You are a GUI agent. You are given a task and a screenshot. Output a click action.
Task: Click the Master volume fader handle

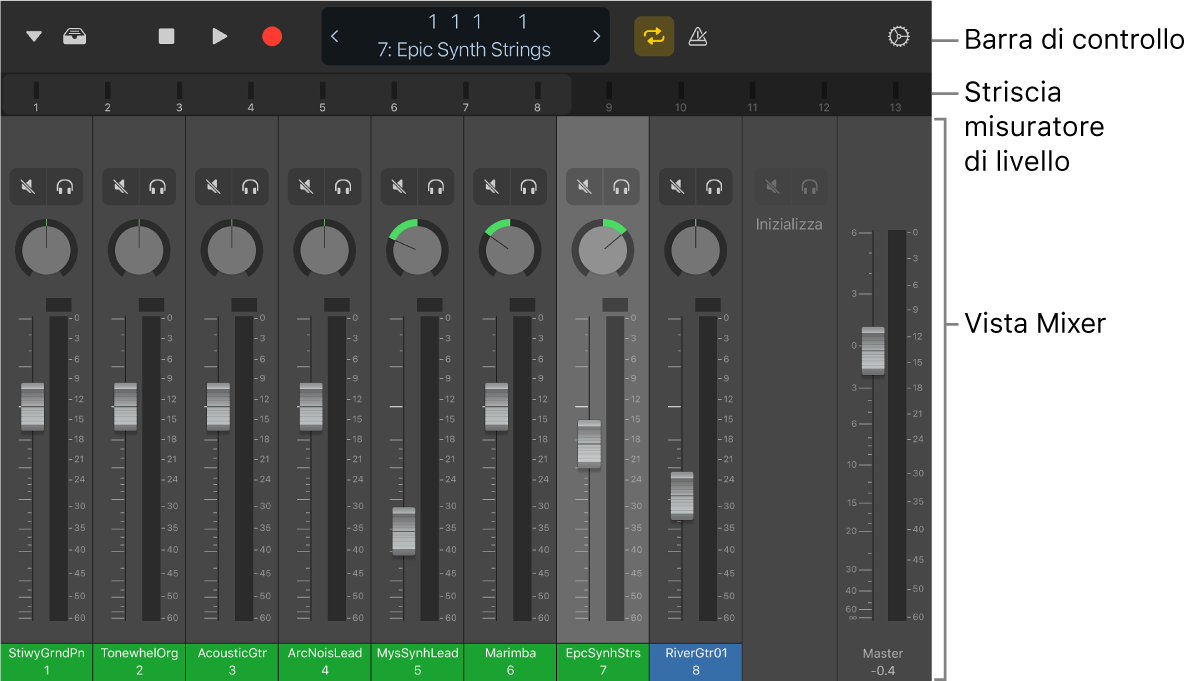pyautogui.click(x=873, y=350)
